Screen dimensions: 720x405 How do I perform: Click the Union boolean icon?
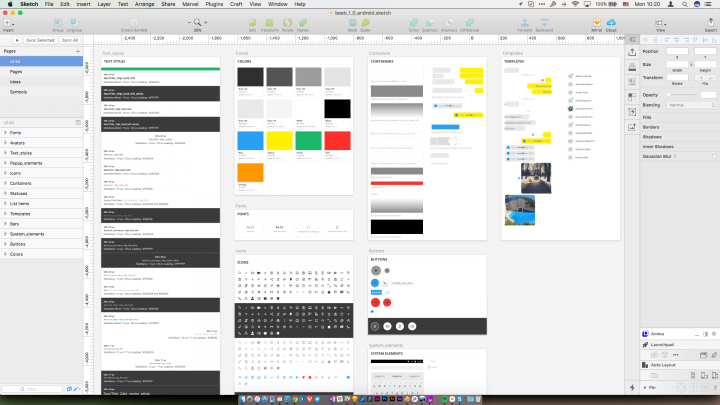[x=414, y=22]
